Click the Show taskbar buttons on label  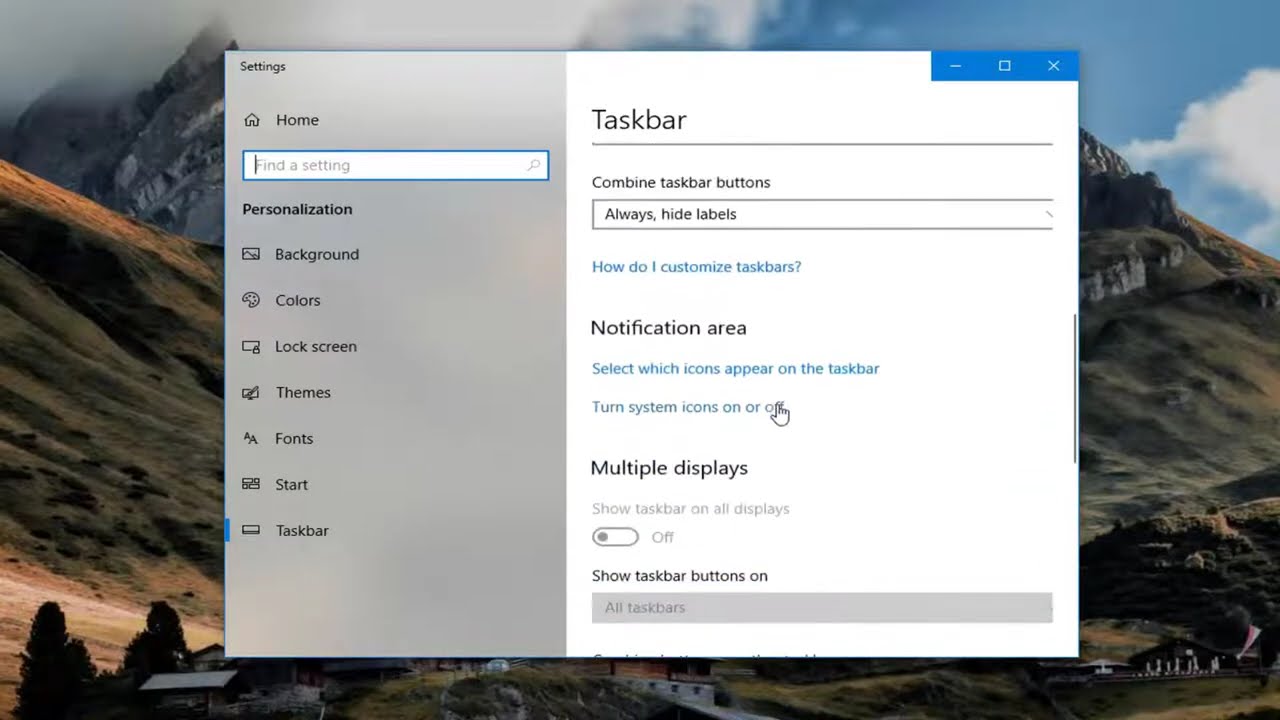(x=680, y=576)
